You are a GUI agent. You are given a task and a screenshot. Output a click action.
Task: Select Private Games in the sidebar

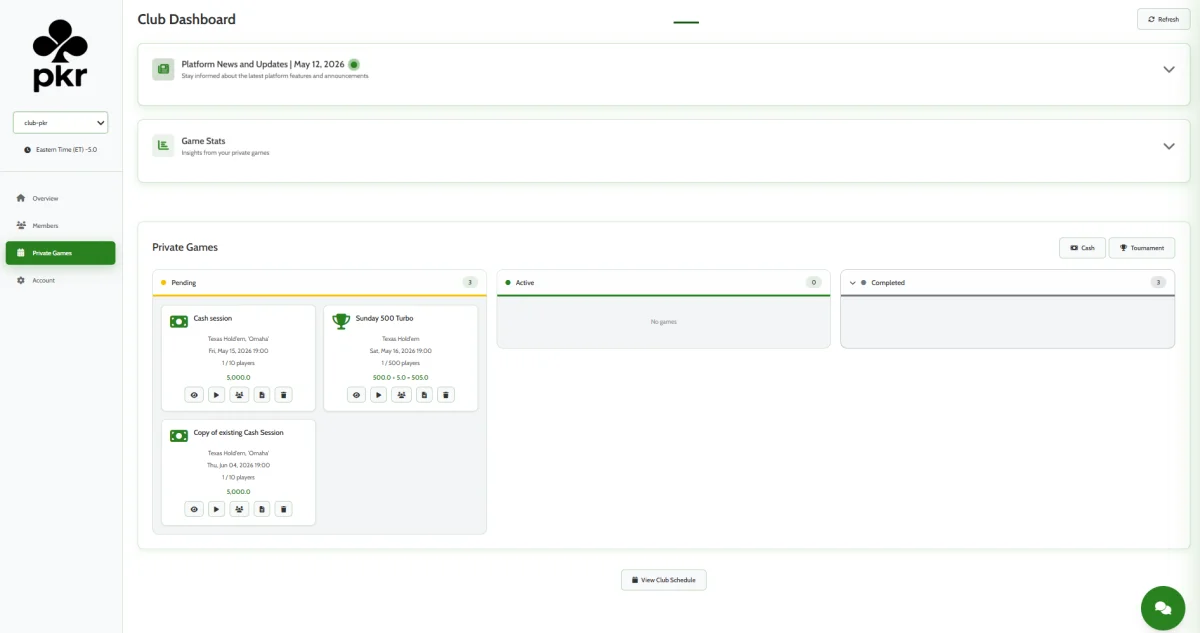click(x=60, y=253)
